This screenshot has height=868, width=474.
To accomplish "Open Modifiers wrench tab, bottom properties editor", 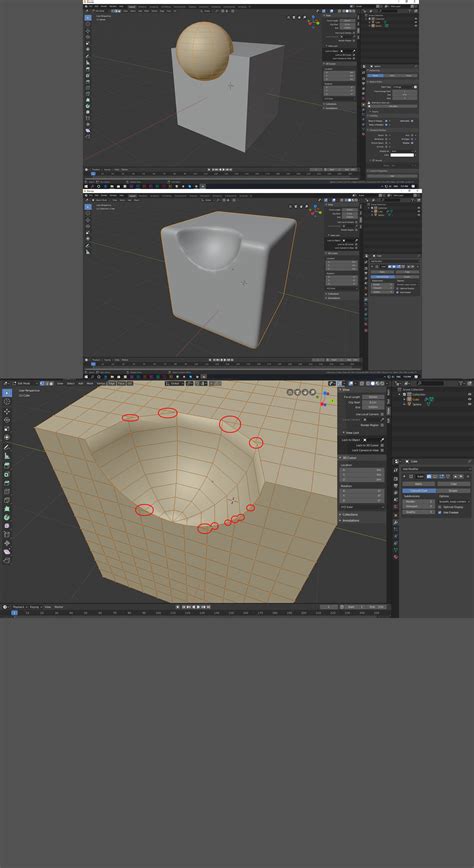I will click(395, 522).
